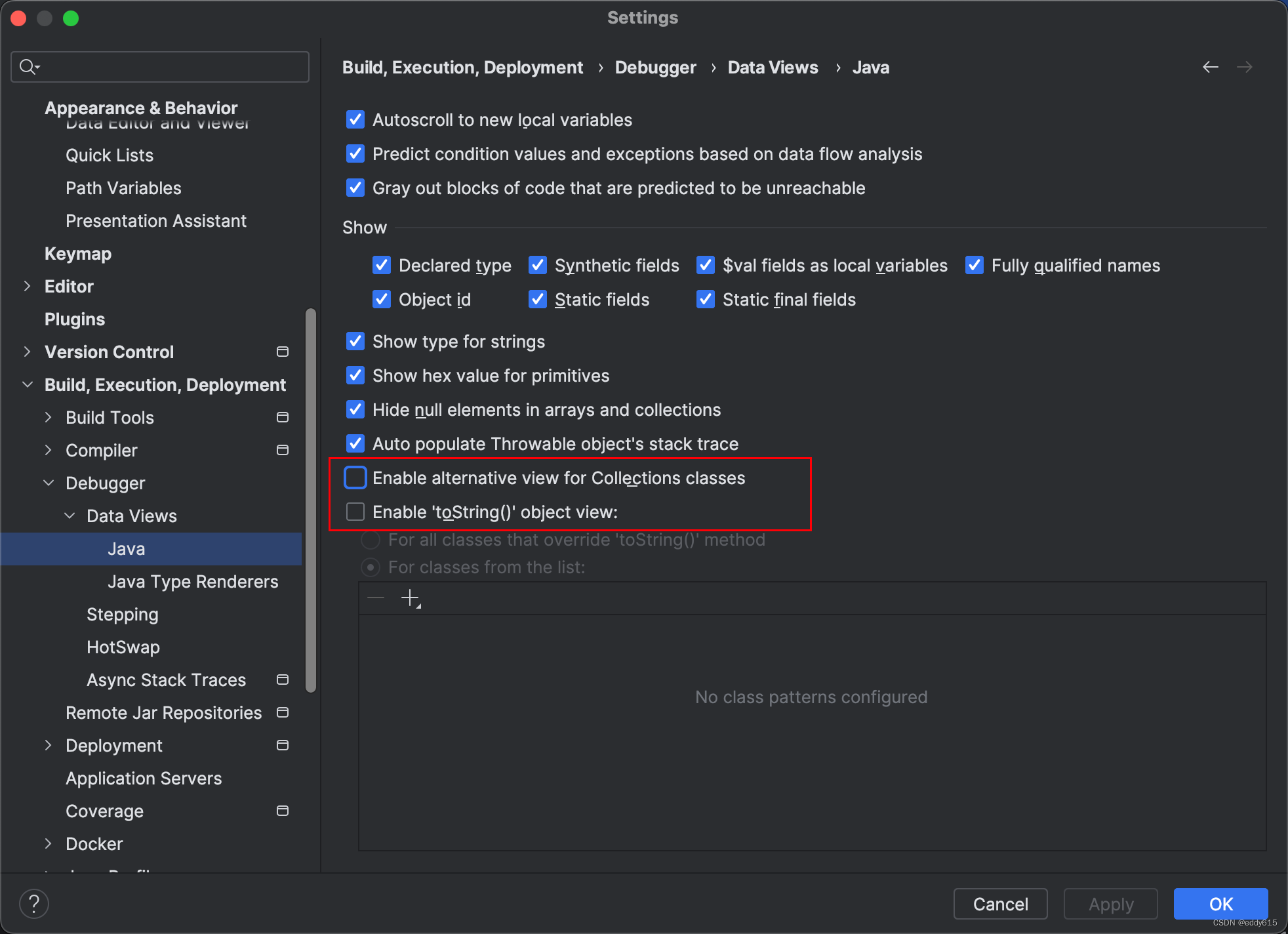Viewport: 1288px width, 934px height.
Task: Click project-level icon beside Coverage
Action: [283, 811]
